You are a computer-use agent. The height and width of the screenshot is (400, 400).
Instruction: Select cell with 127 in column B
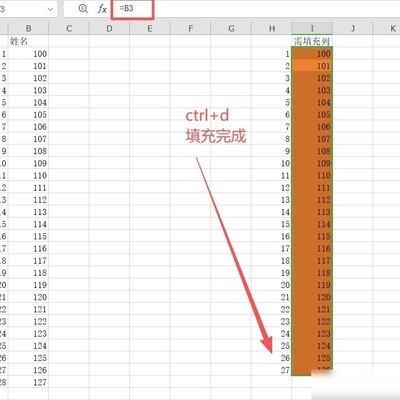coord(28,382)
